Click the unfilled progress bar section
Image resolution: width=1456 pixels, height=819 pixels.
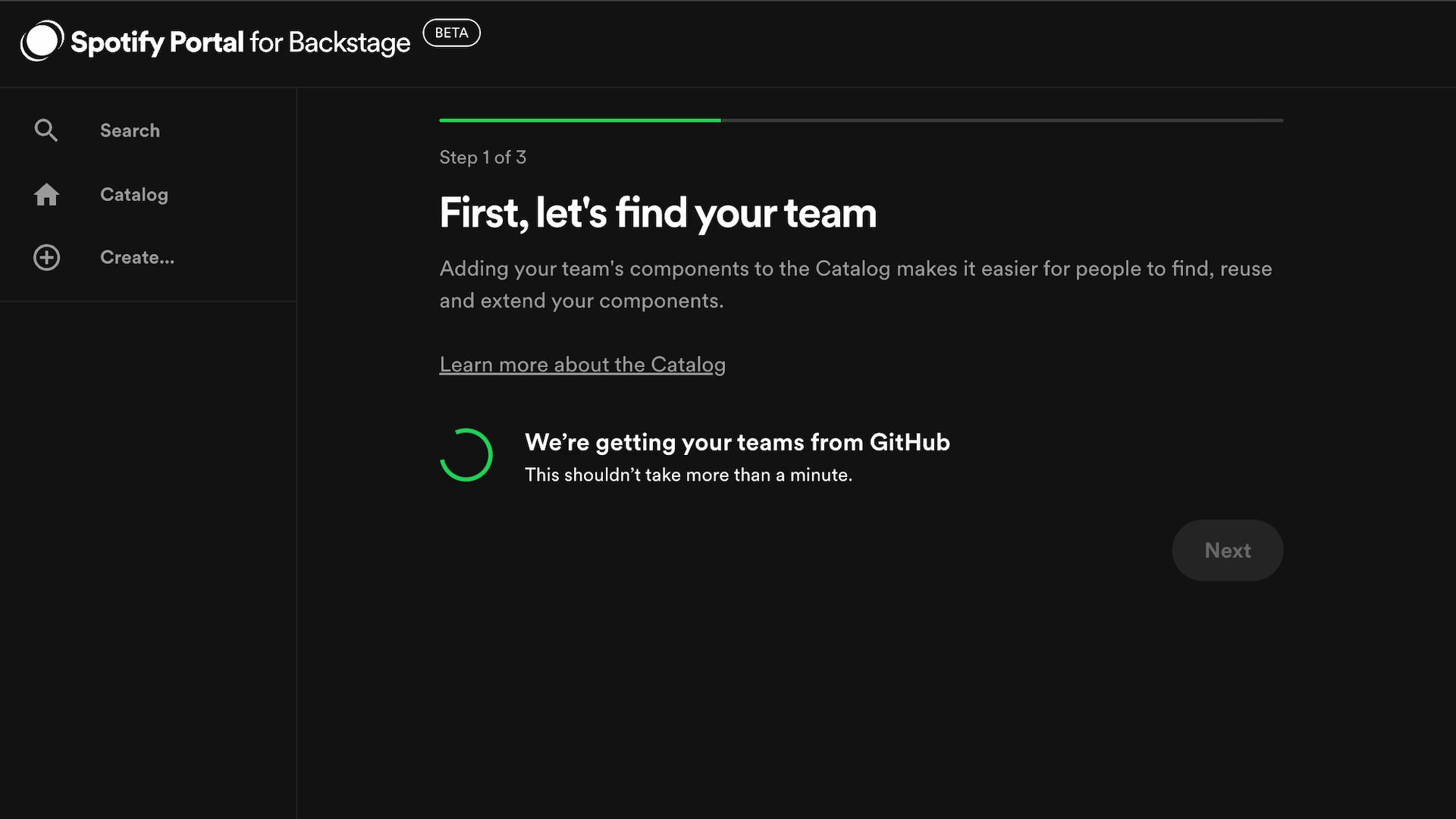pos(1001,119)
